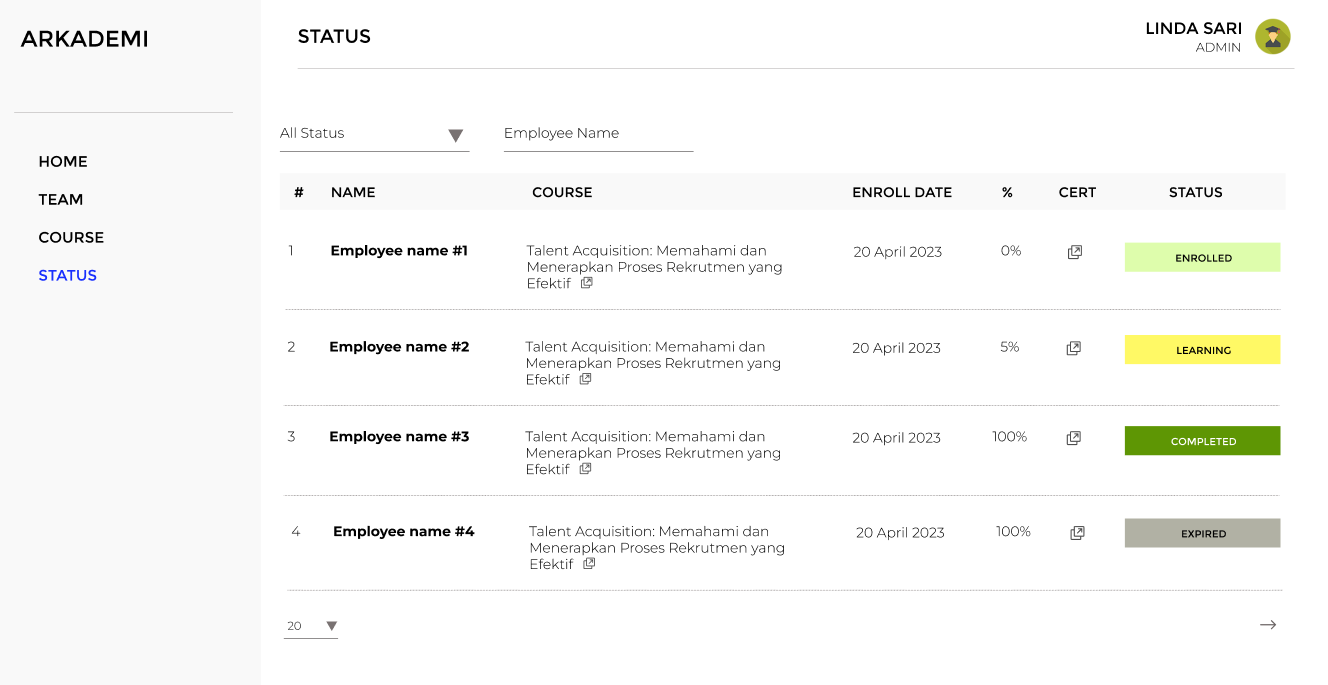1328x685 pixels.
Task: Open course link icon in row 1
Action: click(x=587, y=283)
